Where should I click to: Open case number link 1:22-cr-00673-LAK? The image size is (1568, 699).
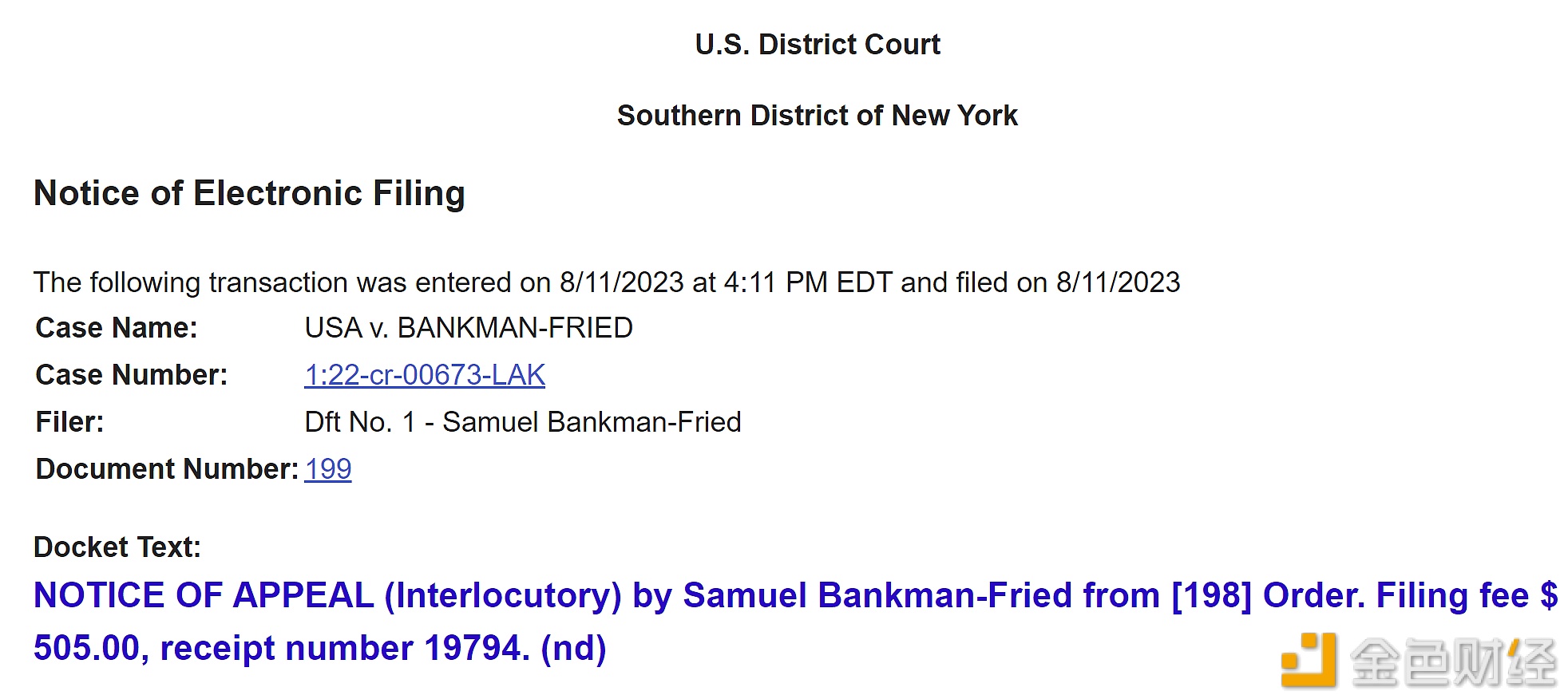pyautogui.click(x=425, y=375)
